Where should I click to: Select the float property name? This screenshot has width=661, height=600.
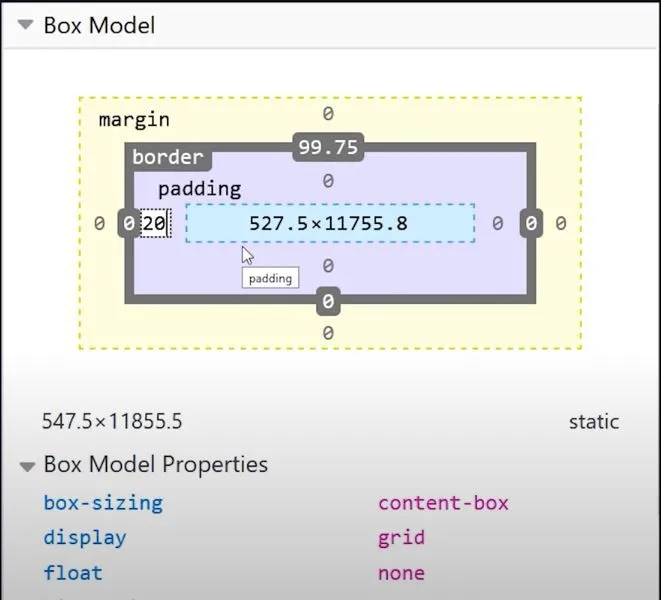pyautogui.click(x=73, y=573)
